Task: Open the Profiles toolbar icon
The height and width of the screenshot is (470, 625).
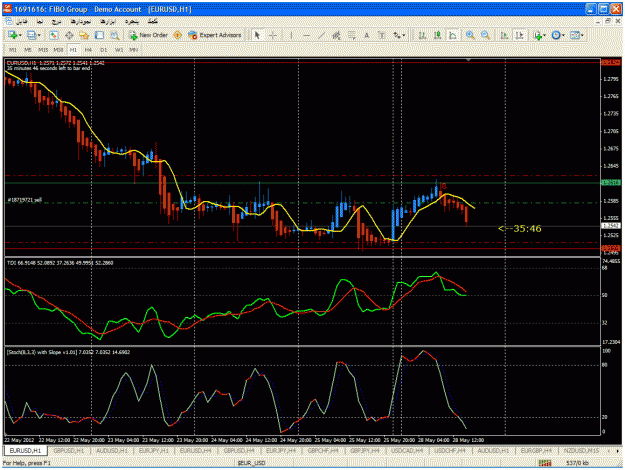Action: (x=31, y=35)
